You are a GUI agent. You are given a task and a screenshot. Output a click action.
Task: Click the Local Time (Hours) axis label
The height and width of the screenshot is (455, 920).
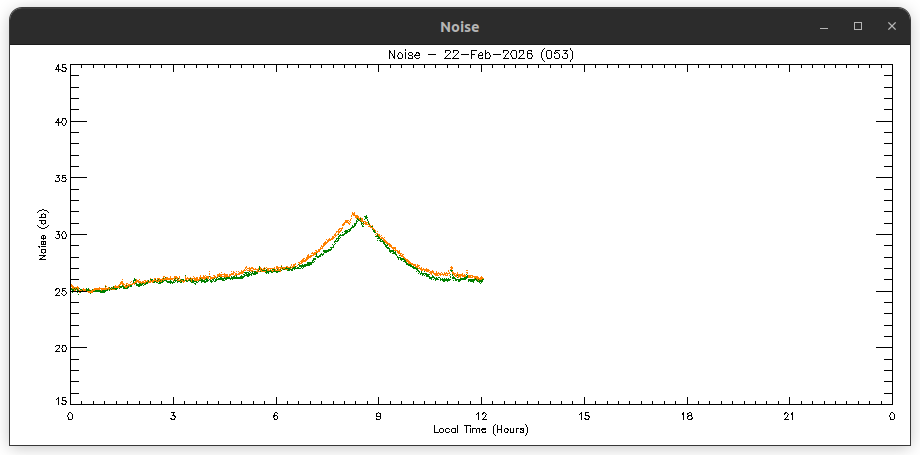click(480, 429)
